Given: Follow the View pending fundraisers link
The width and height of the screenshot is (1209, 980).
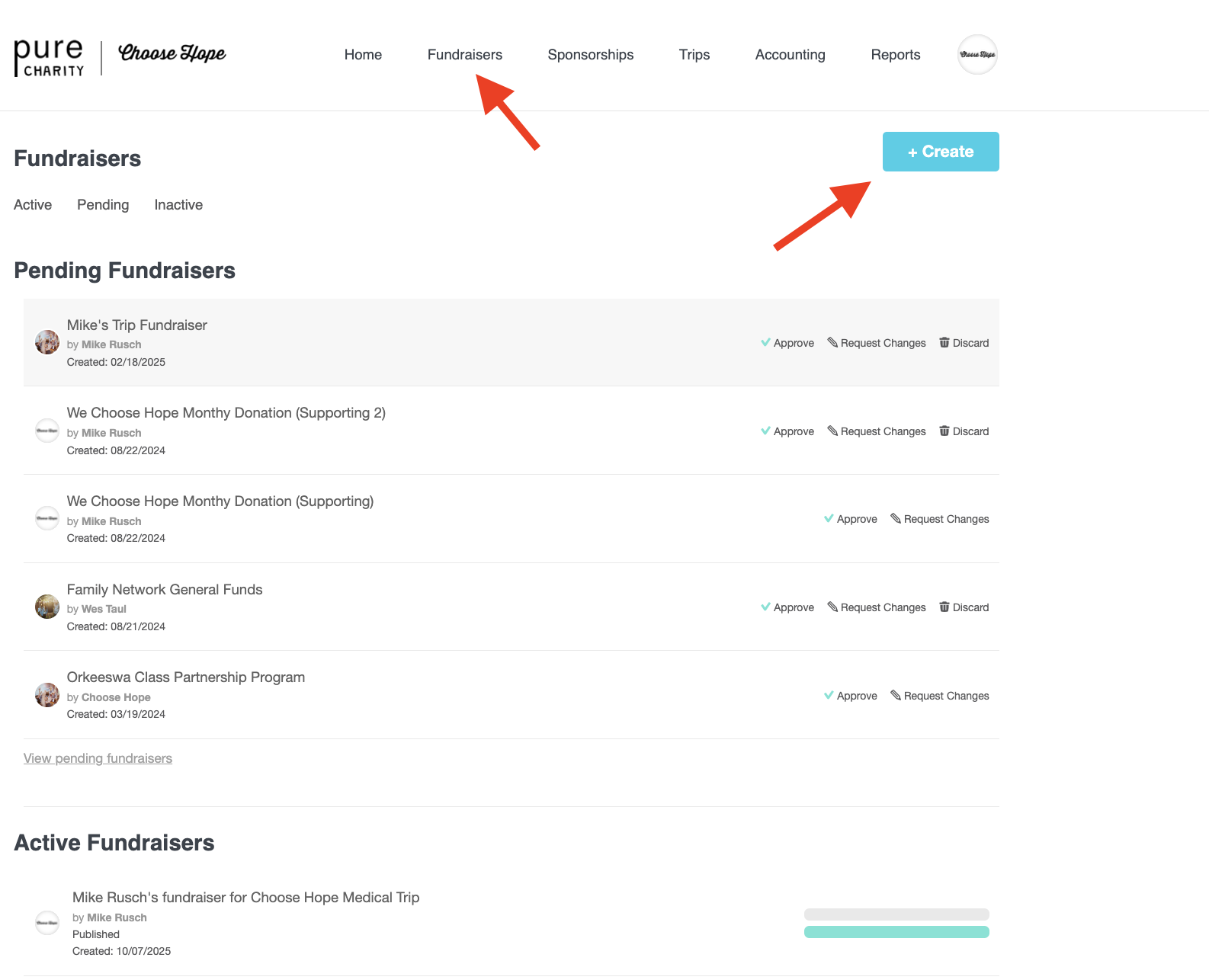Looking at the screenshot, I should click(98, 758).
